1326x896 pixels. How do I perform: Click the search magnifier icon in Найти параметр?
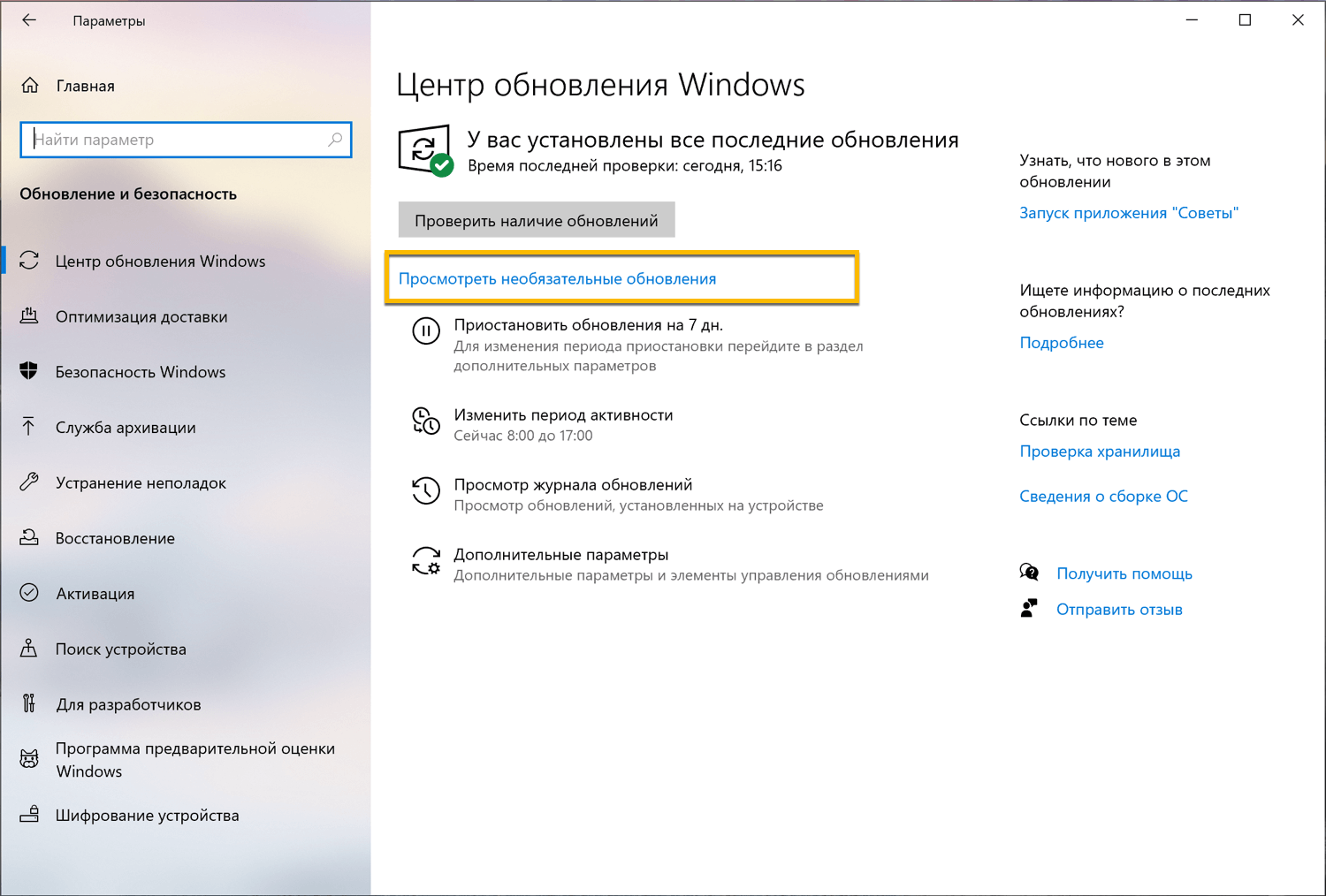pos(335,140)
